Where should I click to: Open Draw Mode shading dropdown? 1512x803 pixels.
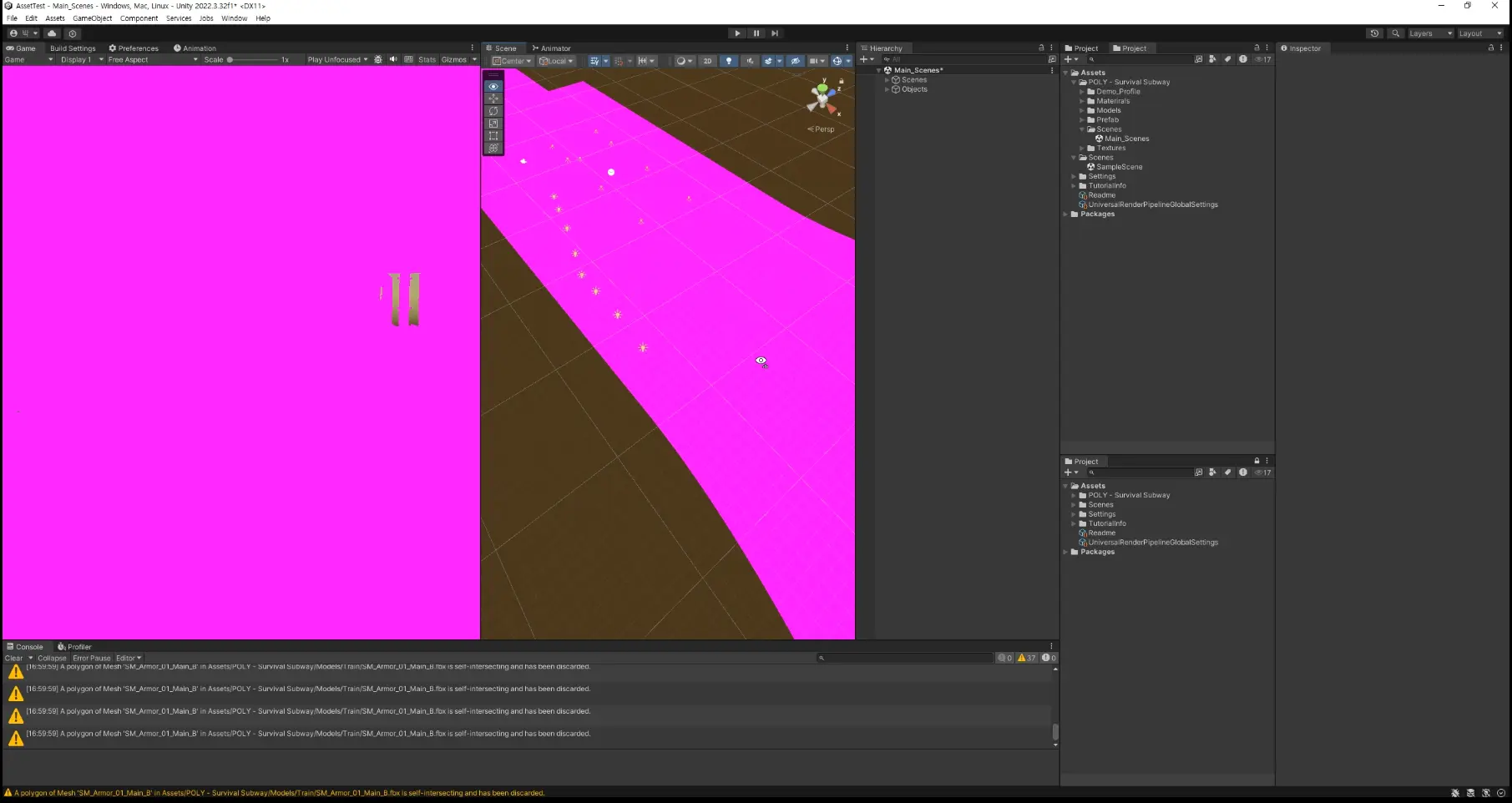pos(684,60)
